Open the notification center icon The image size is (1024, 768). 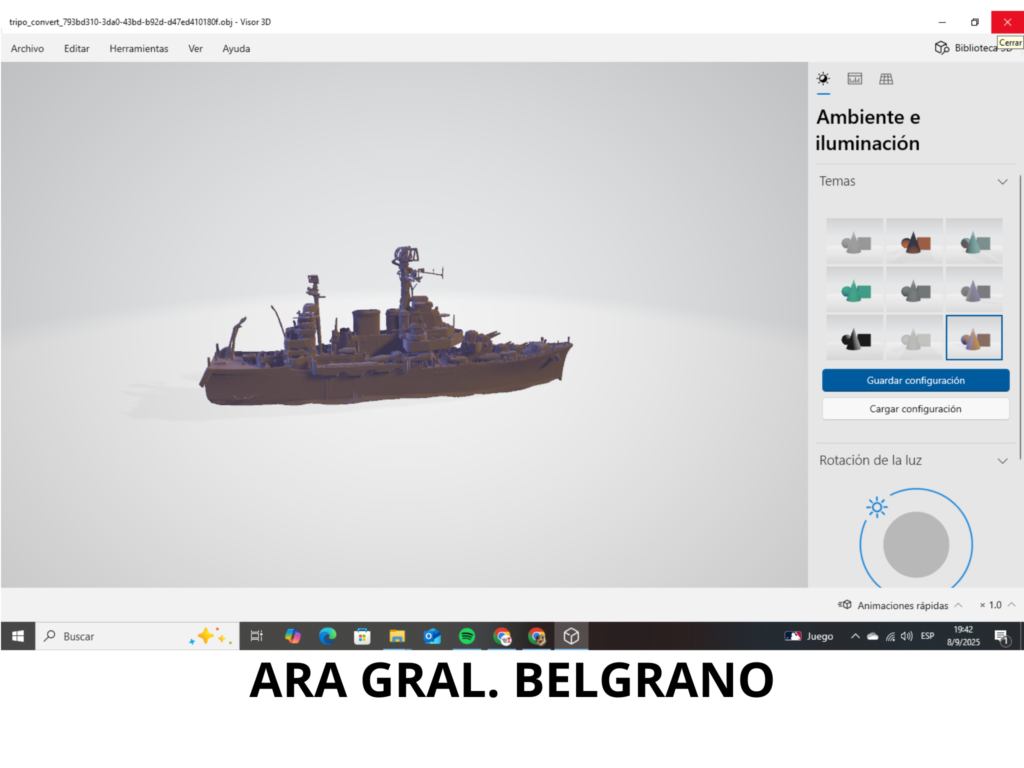pyautogui.click(x=1002, y=637)
